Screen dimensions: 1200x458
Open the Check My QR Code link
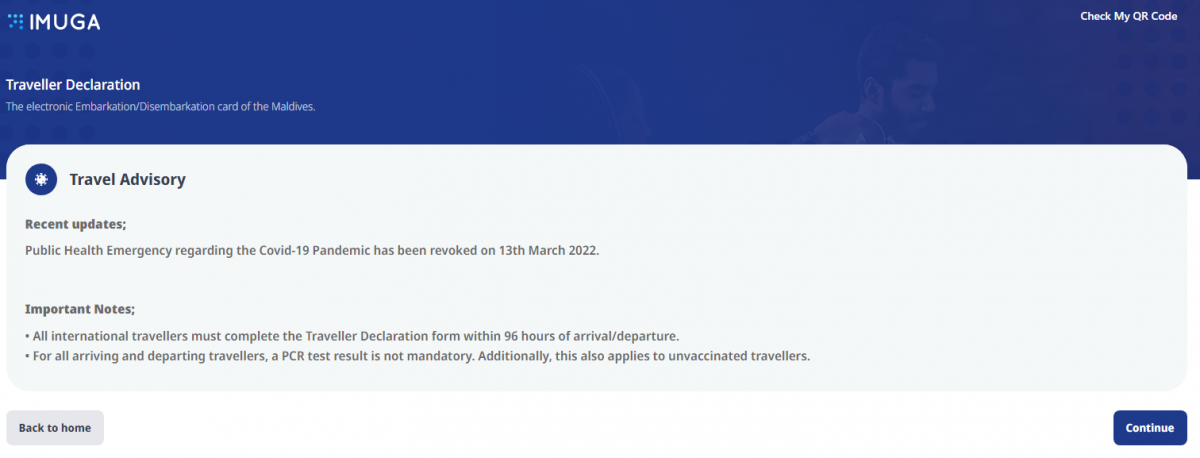pos(1129,16)
